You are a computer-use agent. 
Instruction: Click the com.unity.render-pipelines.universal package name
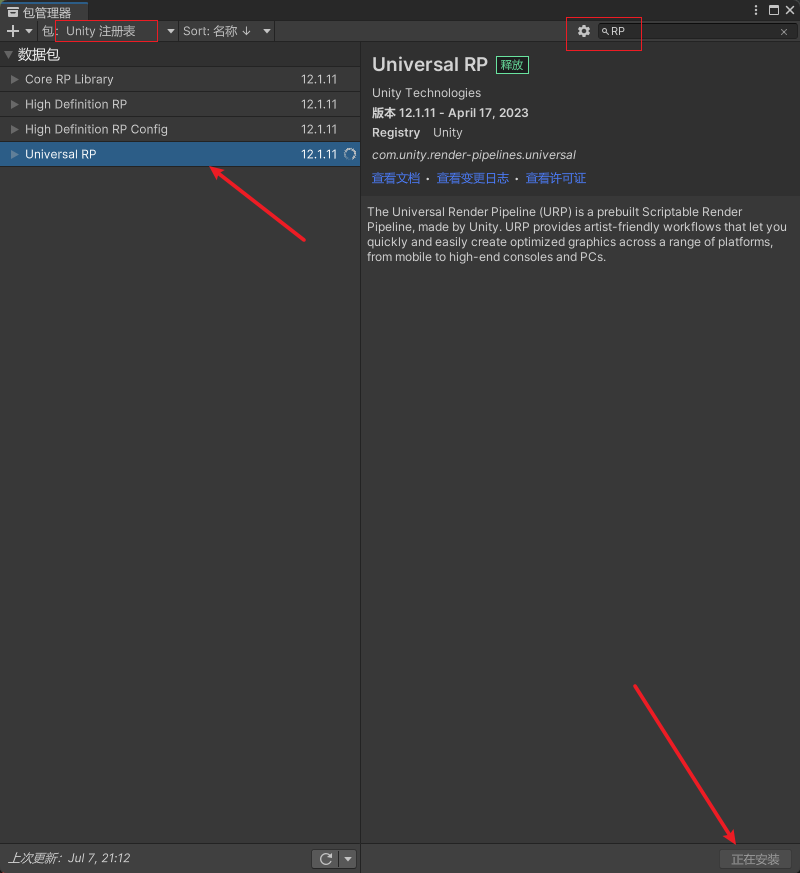474,155
